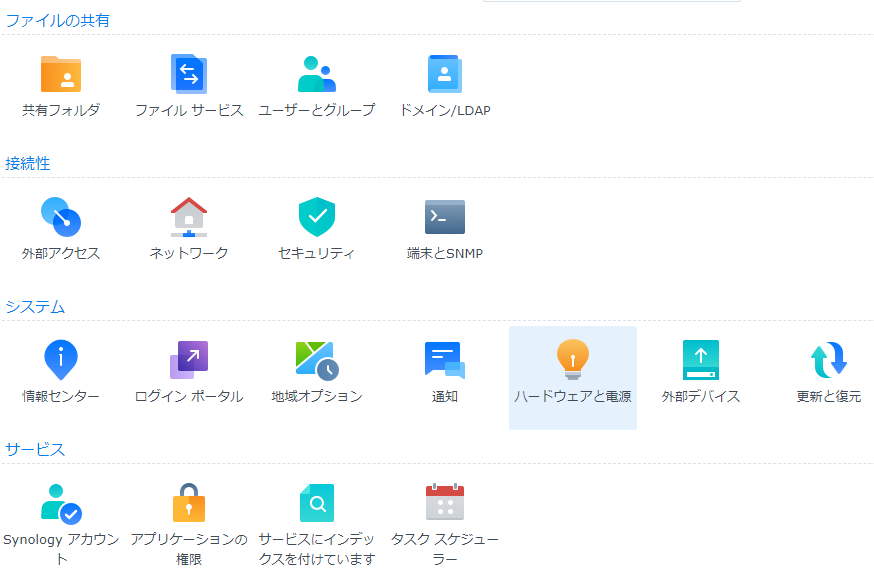
Task: Open 更新と復元 update icon
Action: click(829, 360)
